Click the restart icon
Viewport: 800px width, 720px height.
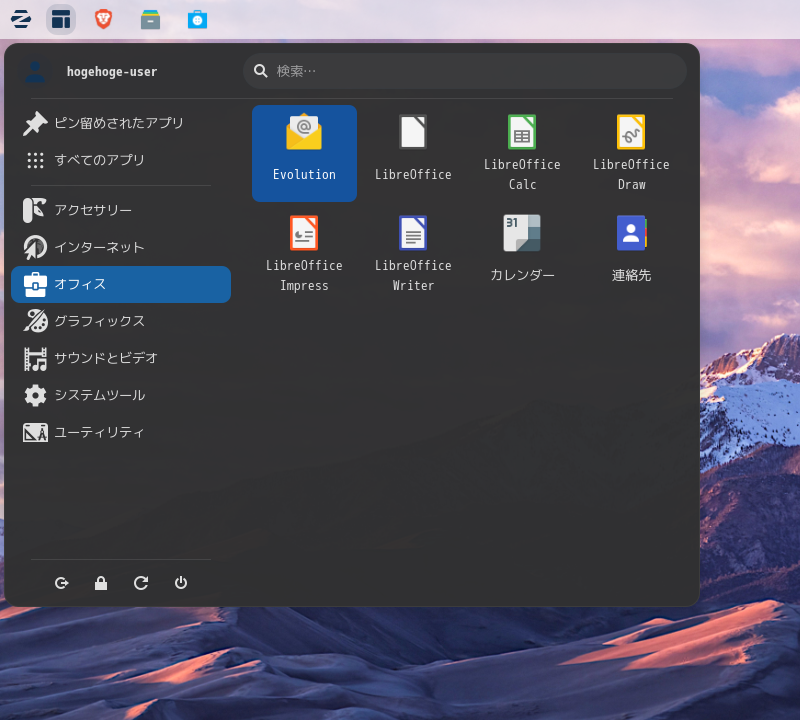141,583
